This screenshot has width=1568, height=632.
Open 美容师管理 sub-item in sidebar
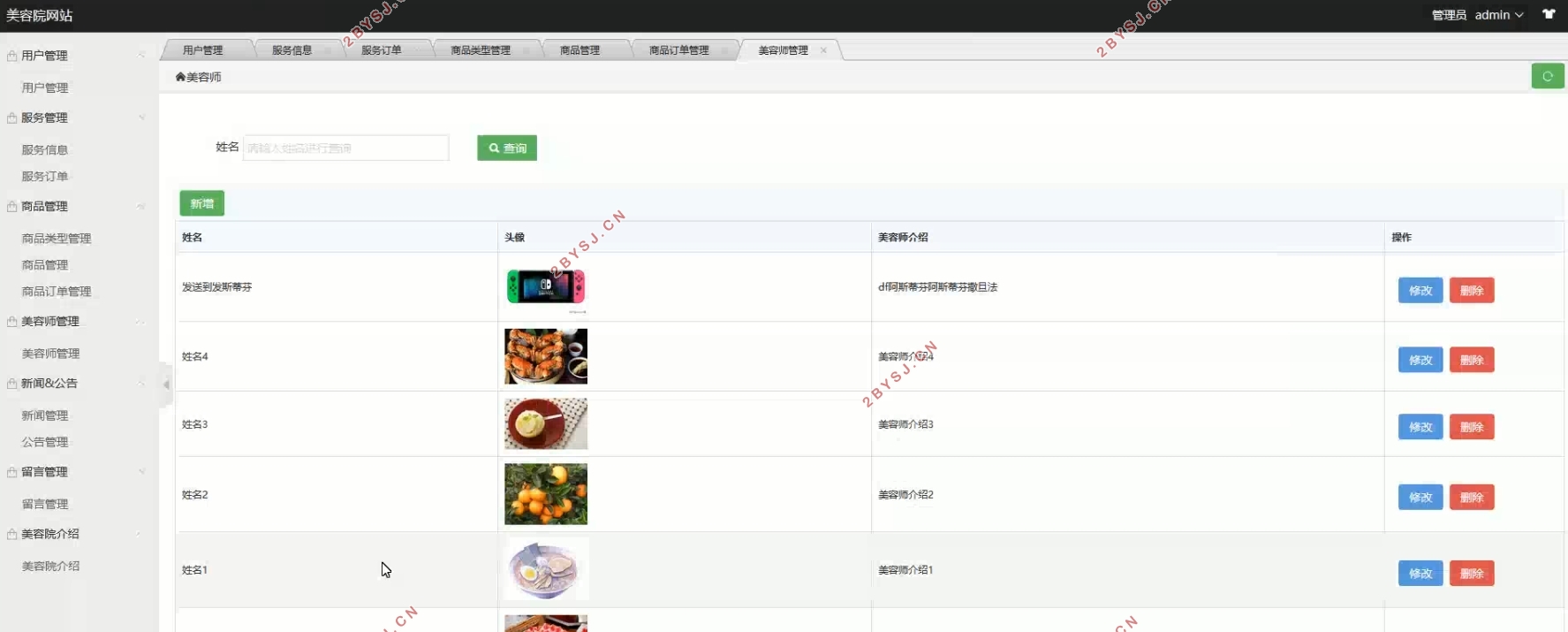click(50, 353)
